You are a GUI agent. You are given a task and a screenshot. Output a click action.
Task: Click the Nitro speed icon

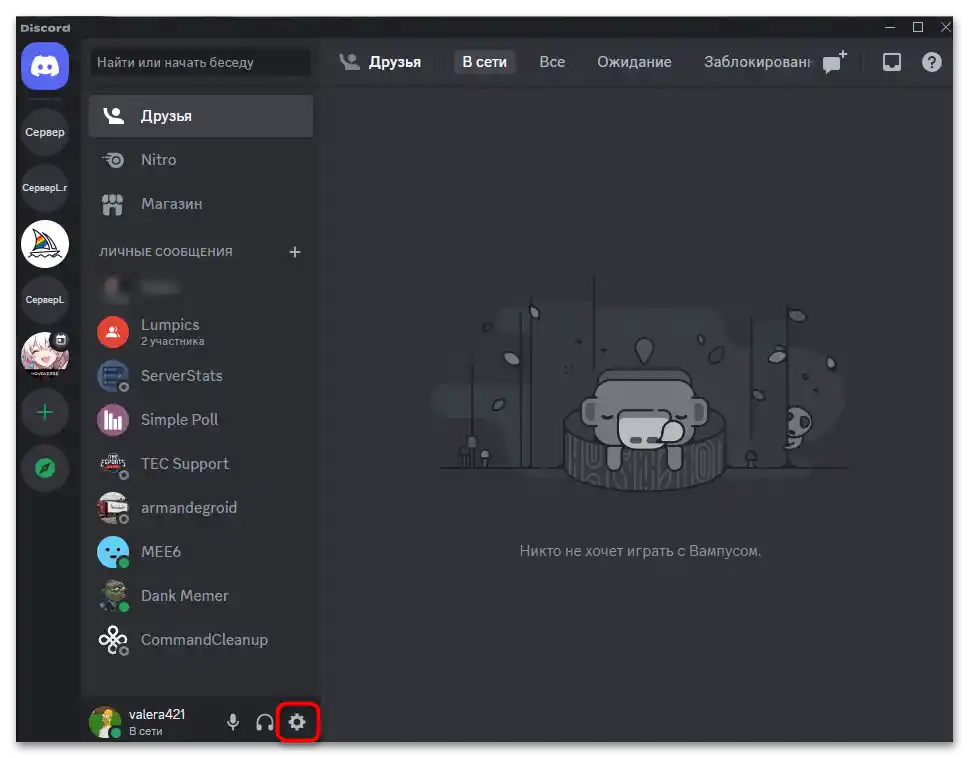[113, 160]
